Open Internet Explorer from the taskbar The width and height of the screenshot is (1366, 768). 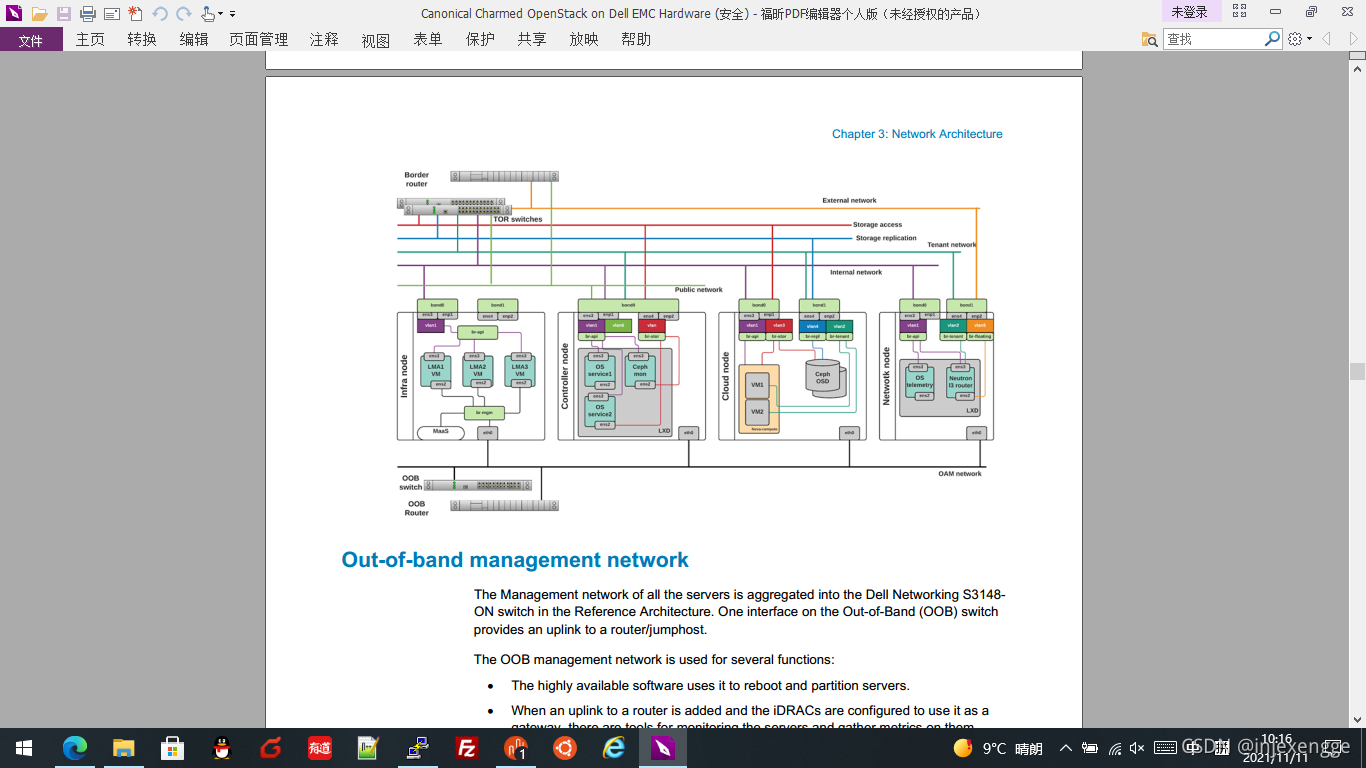[x=613, y=748]
